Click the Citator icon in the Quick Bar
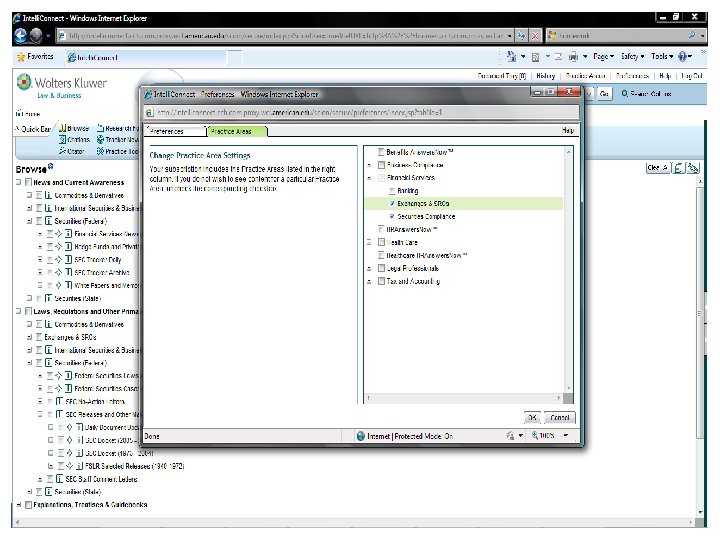The width and height of the screenshot is (720, 540). (x=63, y=151)
